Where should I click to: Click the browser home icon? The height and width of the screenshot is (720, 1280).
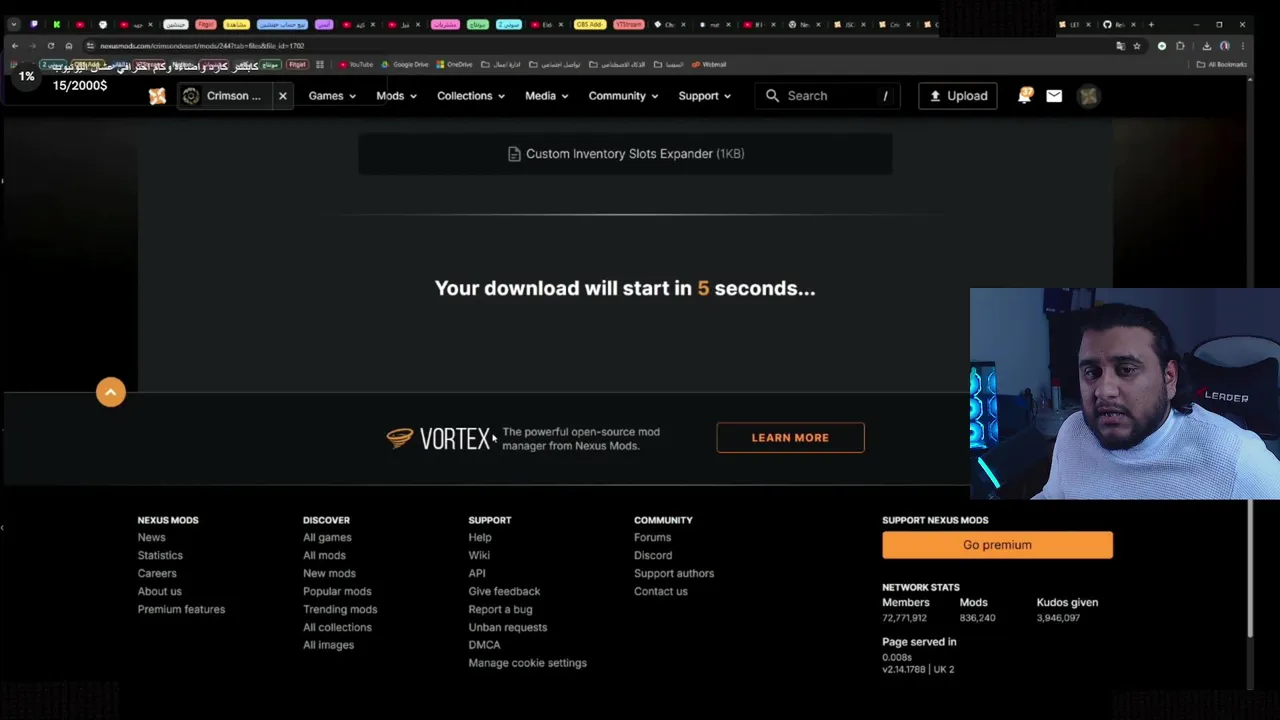point(68,46)
